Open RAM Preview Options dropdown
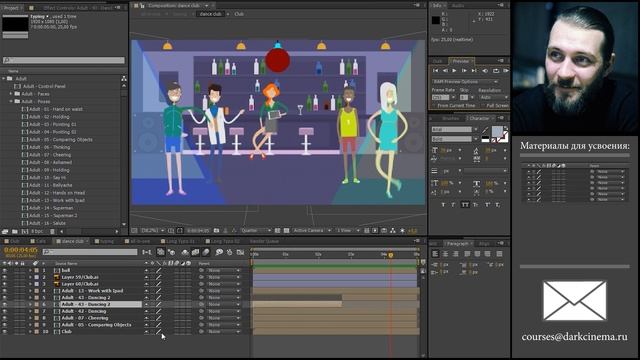 click(464, 82)
